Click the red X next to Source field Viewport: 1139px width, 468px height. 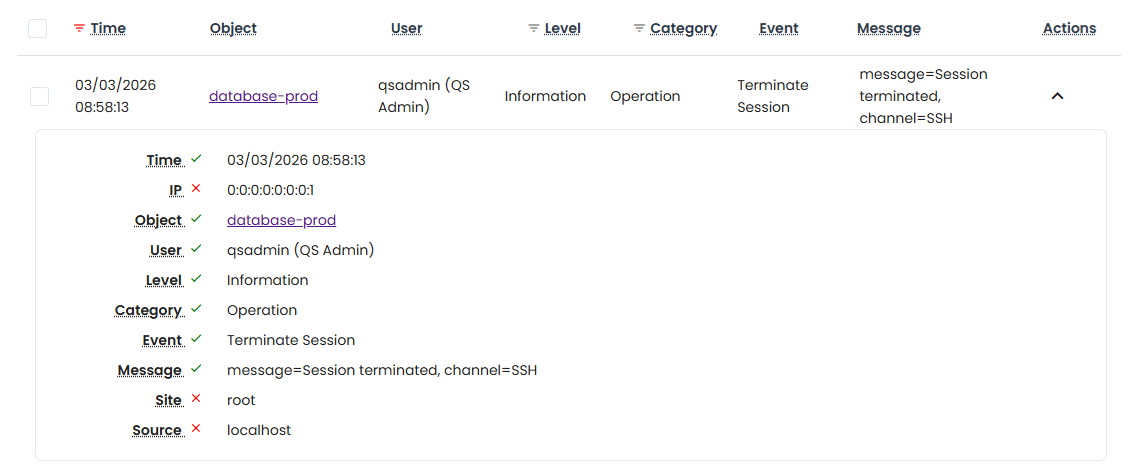point(196,429)
